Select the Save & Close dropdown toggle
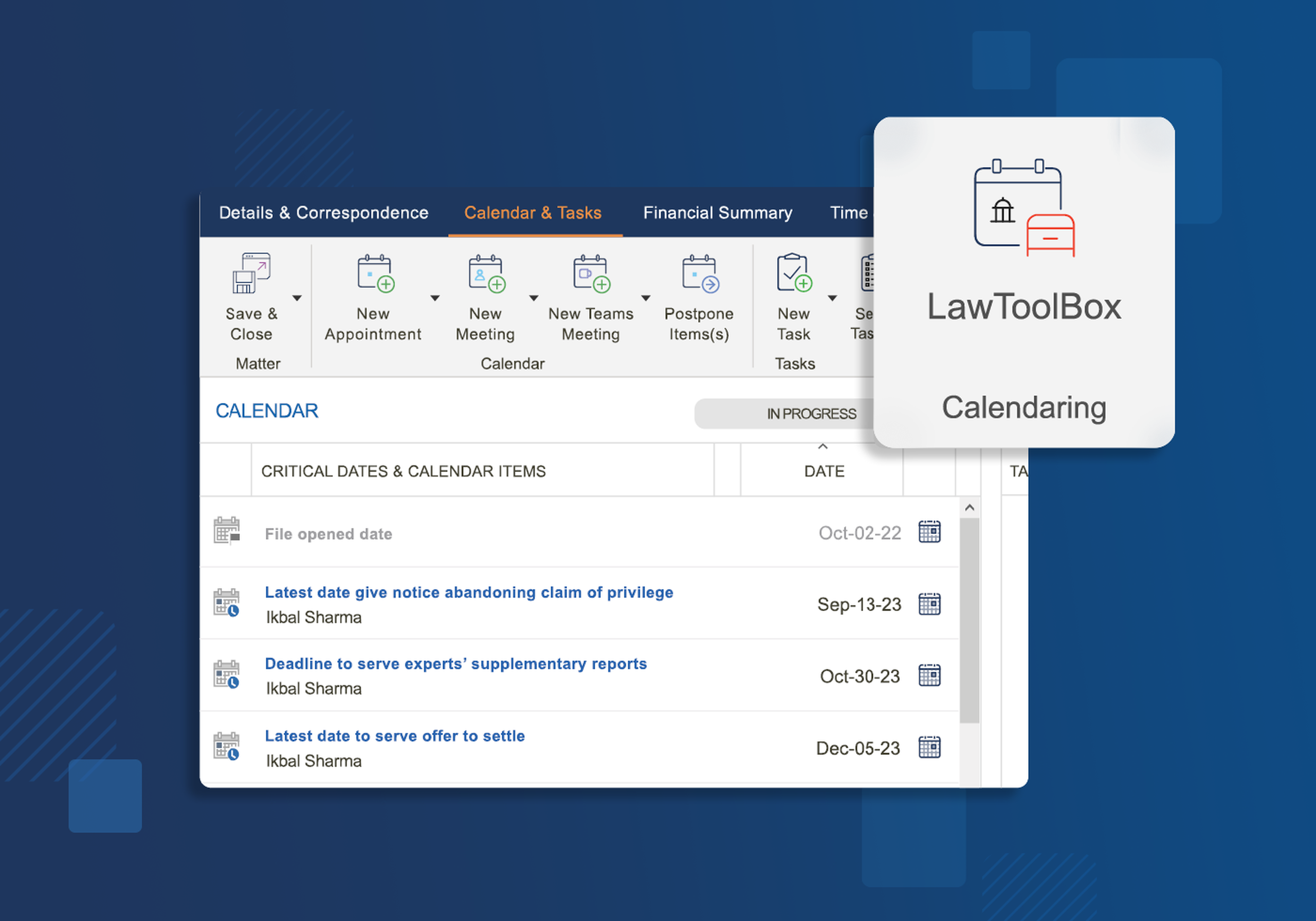The height and width of the screenshot is (921, 1316). tap(298, 298)
